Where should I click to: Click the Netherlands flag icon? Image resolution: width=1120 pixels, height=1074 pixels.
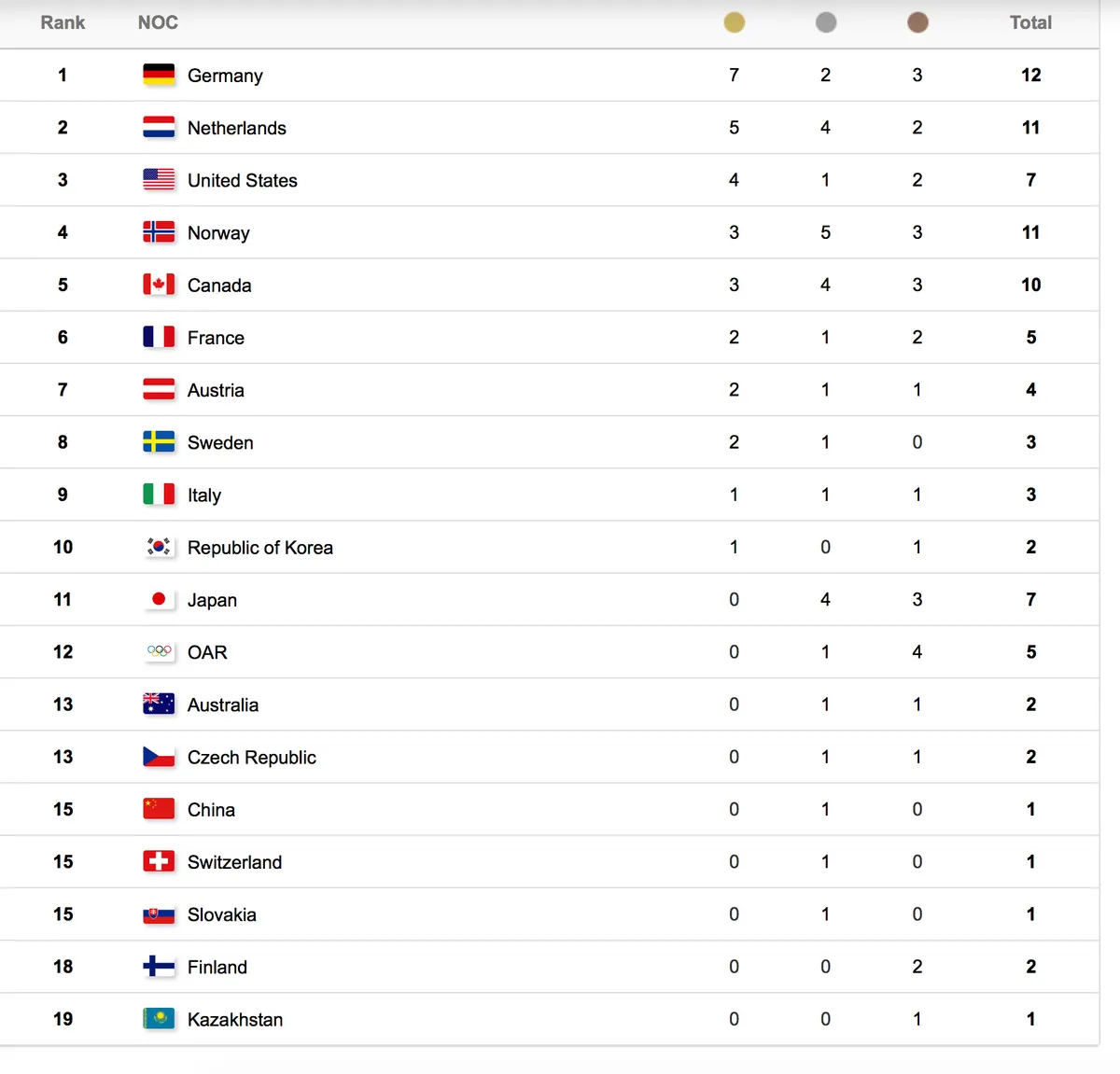coord(159,127)
